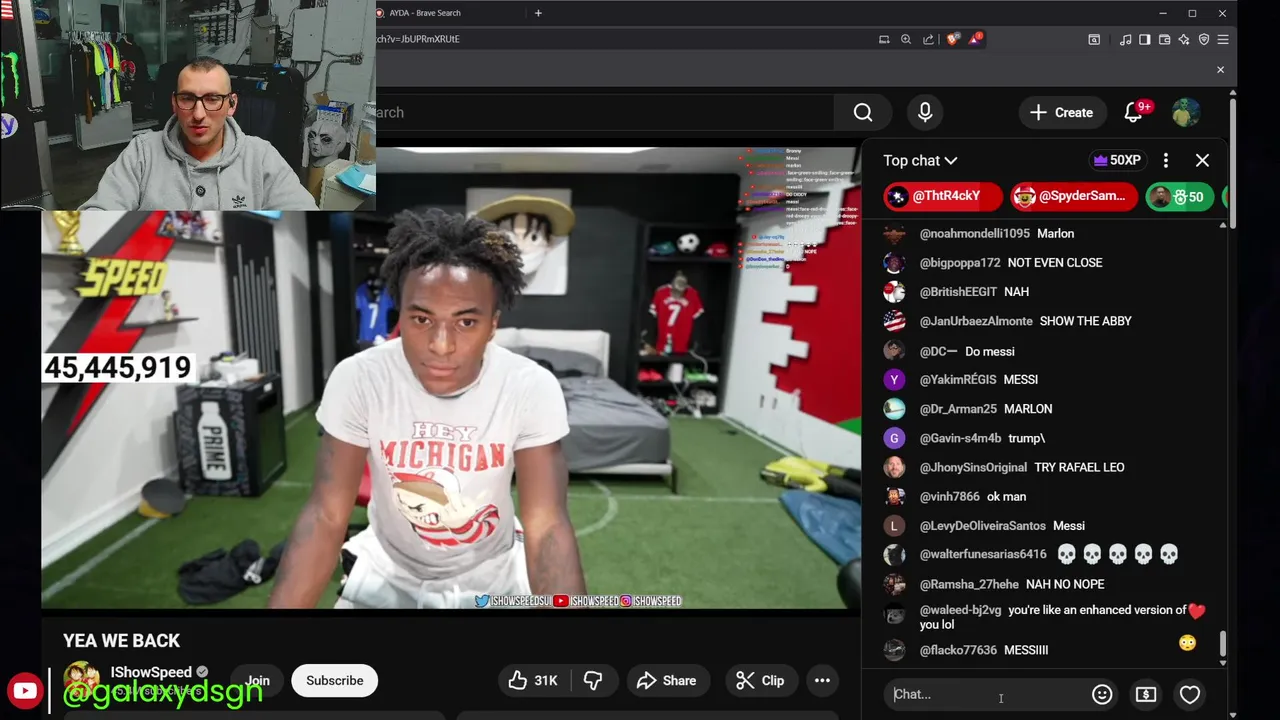Click the scroll-up arrow of chat scrollbar
The width and height of the screenshot is (1280, 720).
coord(1222,226)
